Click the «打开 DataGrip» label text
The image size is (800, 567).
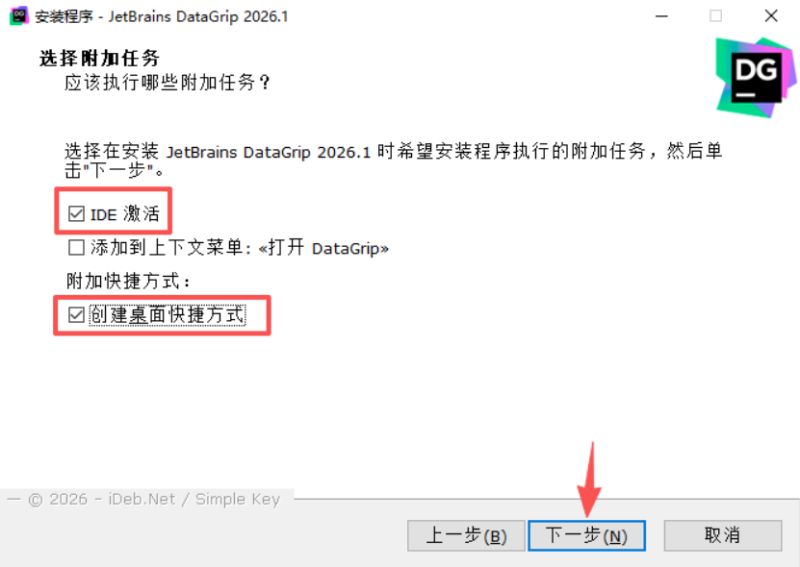(323, 248)
